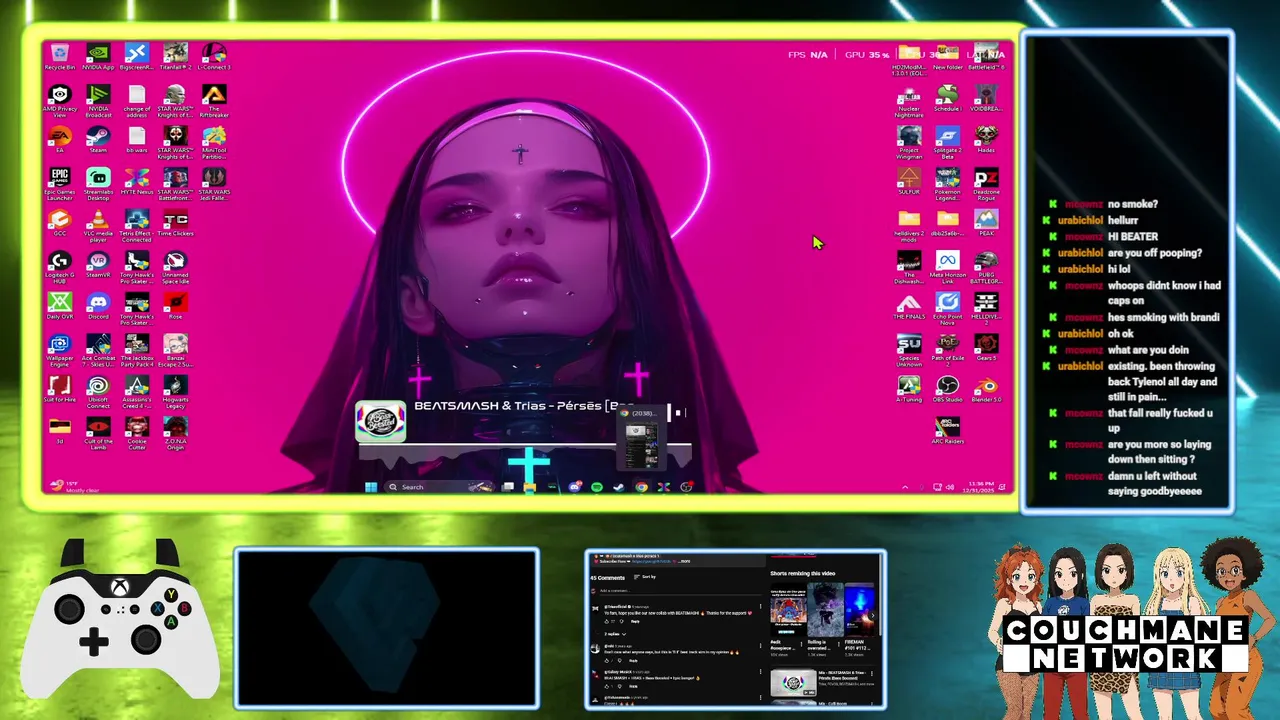Screen dimensions: 1280x720
Task: Open the helldivers 2 mods folder
Action: click(909, 226)
